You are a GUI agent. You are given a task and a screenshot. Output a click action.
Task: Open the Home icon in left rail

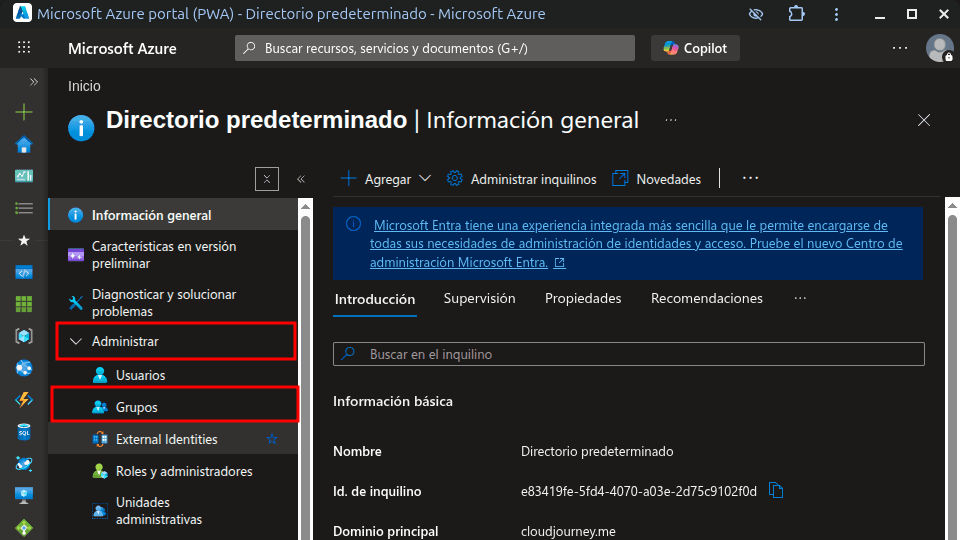click(x=24, y=145)
